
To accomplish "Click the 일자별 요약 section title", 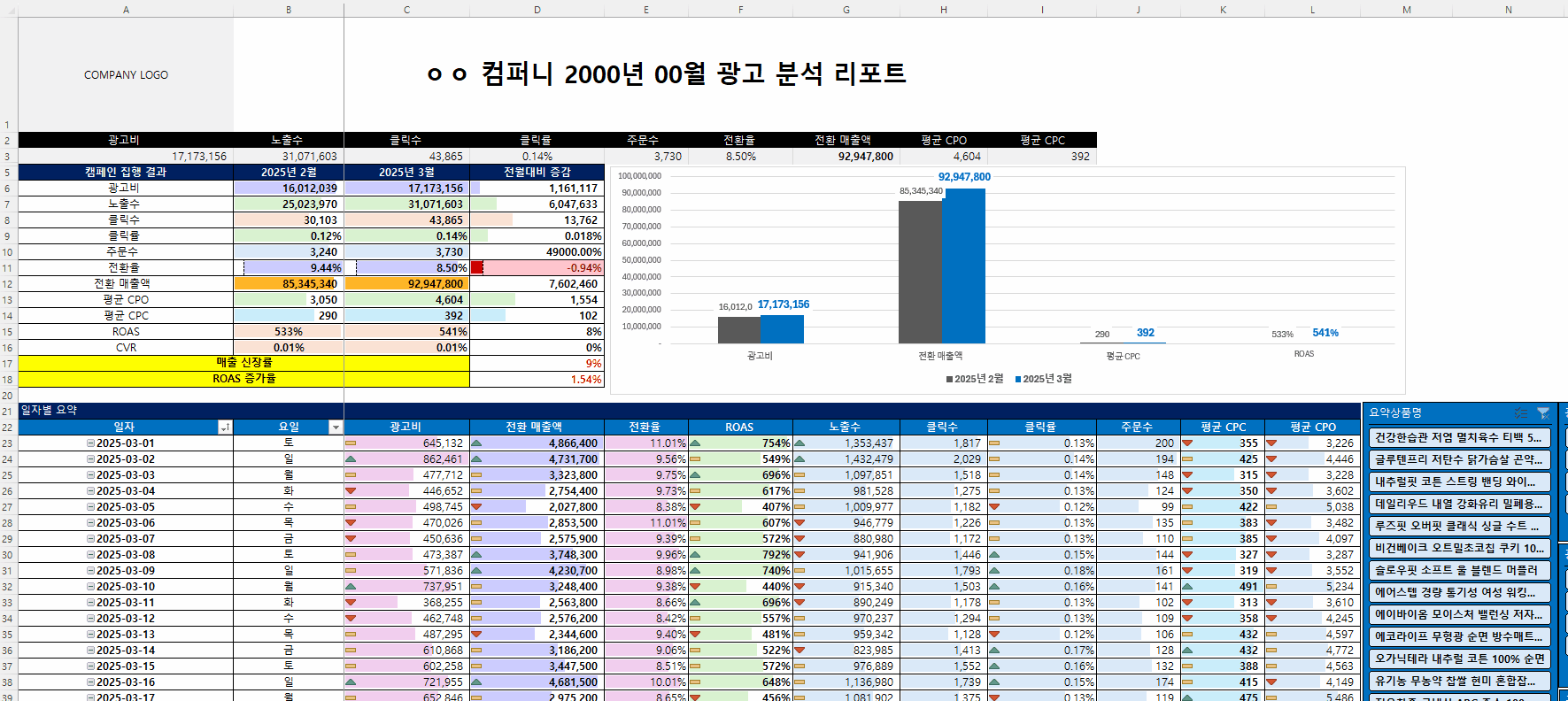I will pyautogui.click(x=50, y=411).
